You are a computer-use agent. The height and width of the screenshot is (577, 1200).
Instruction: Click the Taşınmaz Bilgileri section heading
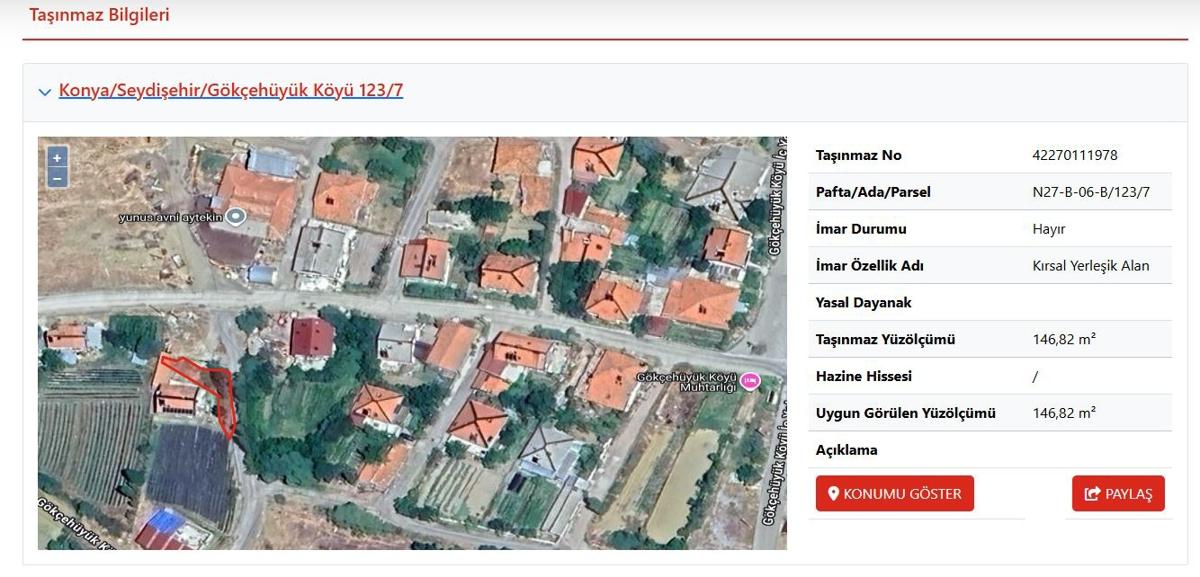(x=99, y=15)
